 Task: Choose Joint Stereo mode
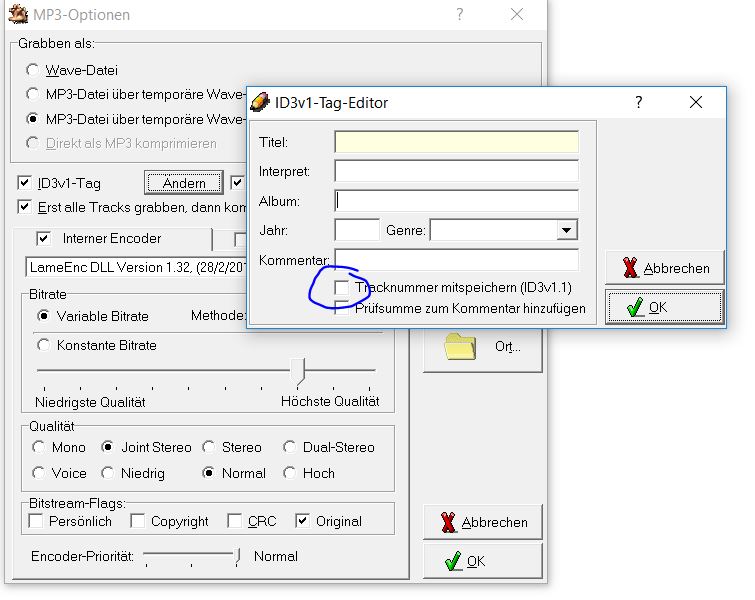(x=107, y=447)
